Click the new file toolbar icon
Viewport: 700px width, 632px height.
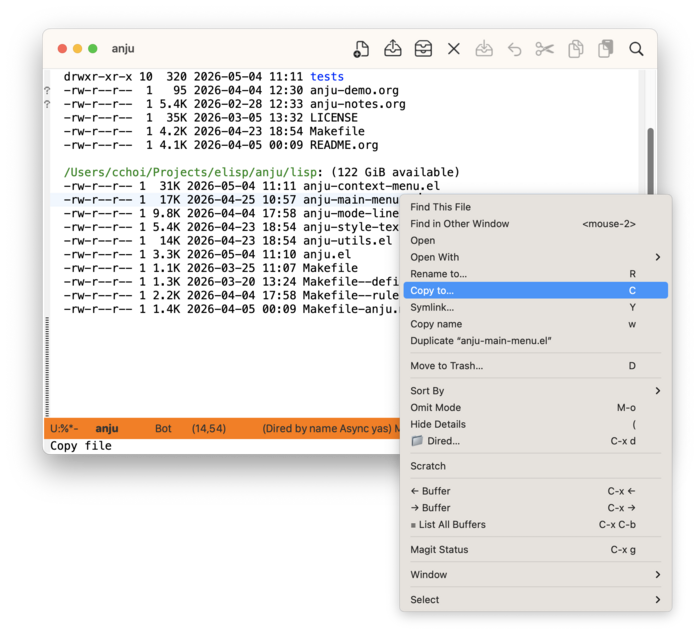tap(361, 49)
